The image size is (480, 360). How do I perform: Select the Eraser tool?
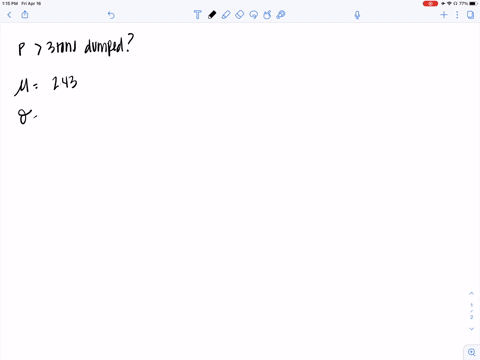click(240, 15)
